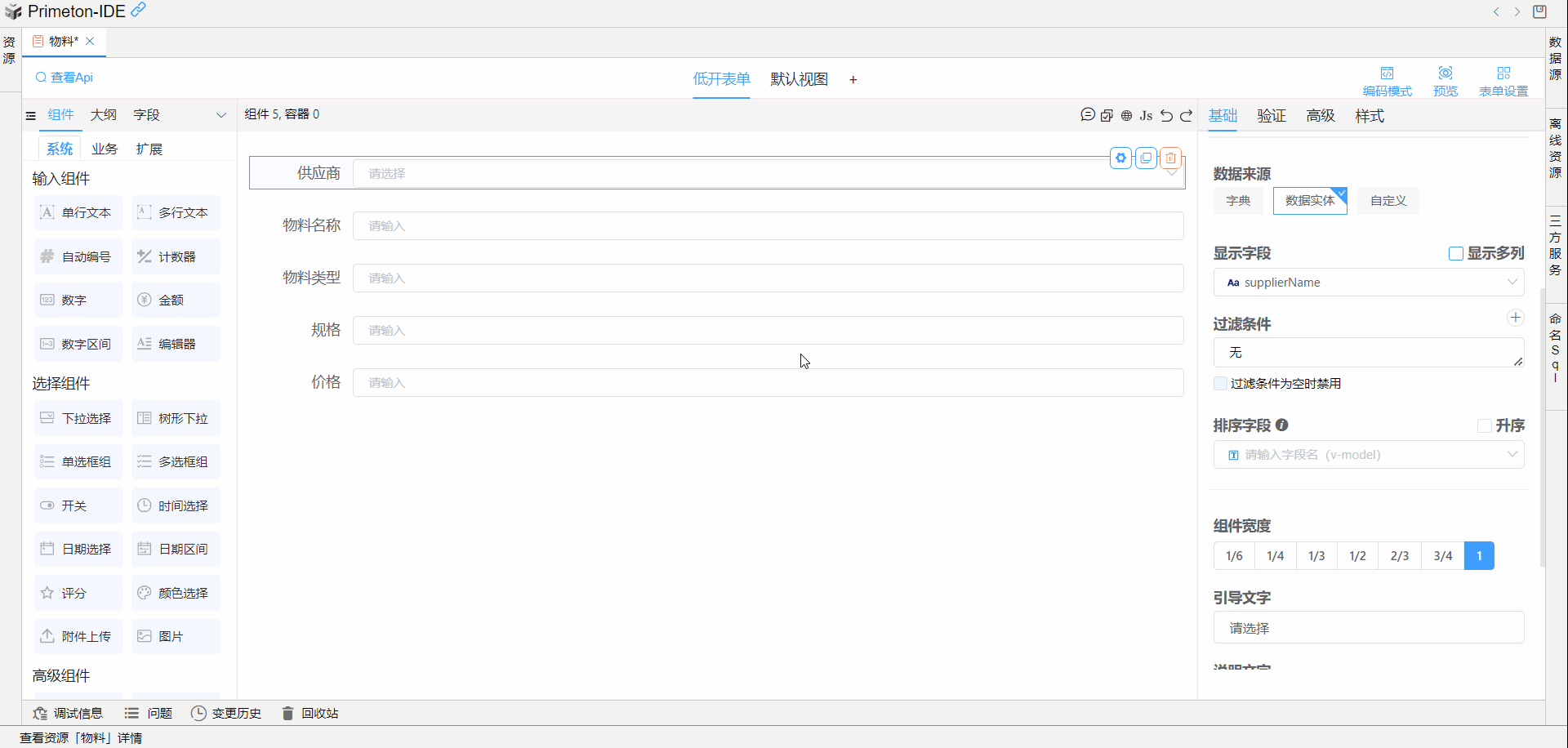Click the undo arrow in canvas toolbar
The width and height of the screenshot is (1568, 748).
(1166, 115)
